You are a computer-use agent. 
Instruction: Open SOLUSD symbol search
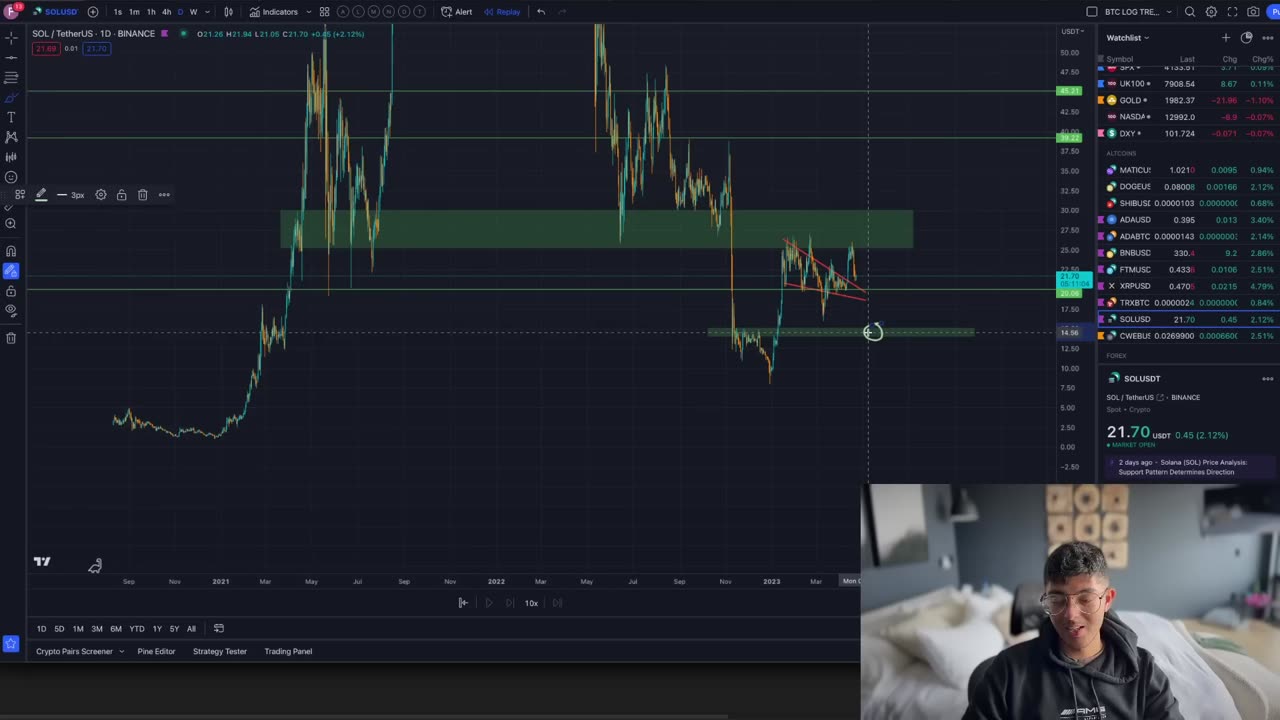coord(55,12)
